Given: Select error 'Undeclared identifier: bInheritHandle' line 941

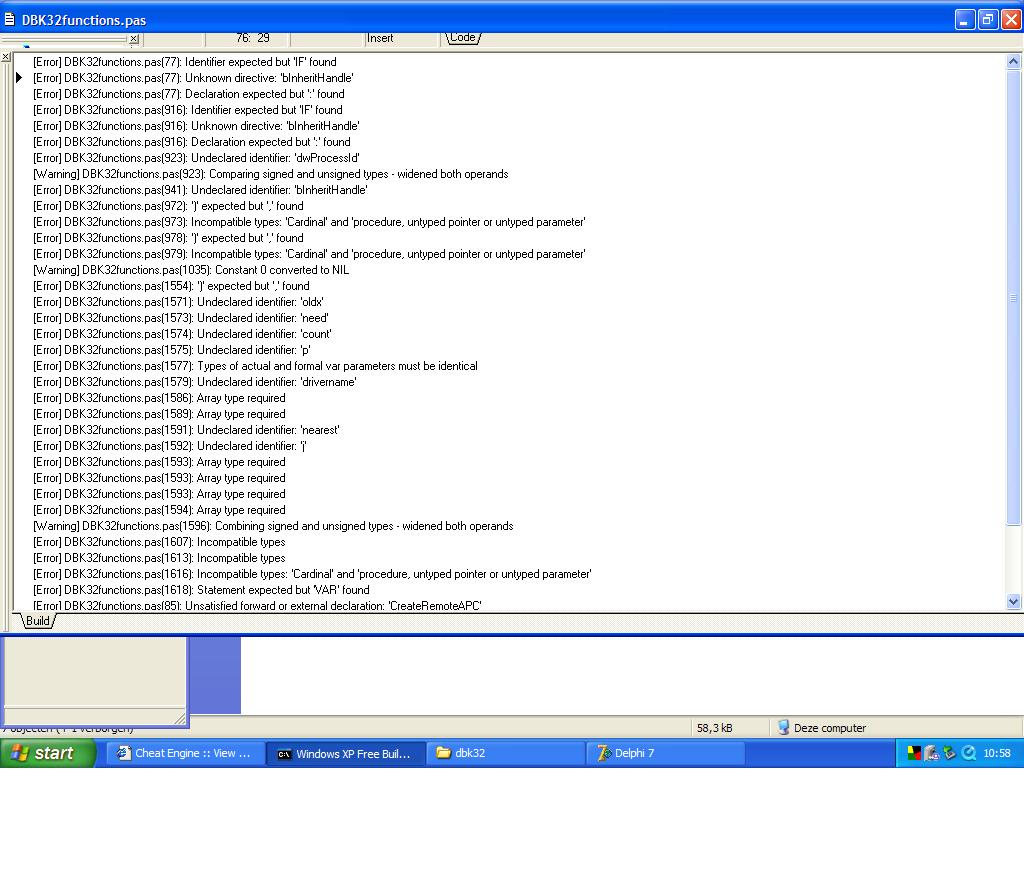Looking at the screenshot, I should (x=200, y=190).
